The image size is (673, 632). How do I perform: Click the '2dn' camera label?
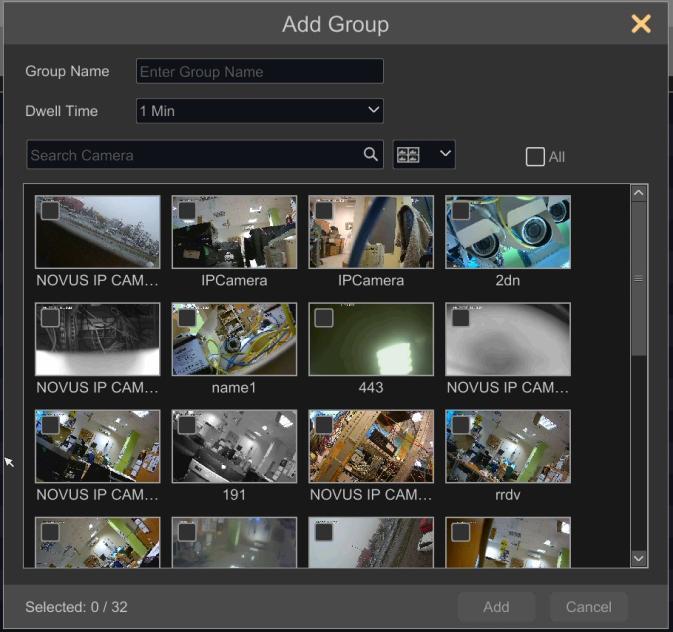508,280
